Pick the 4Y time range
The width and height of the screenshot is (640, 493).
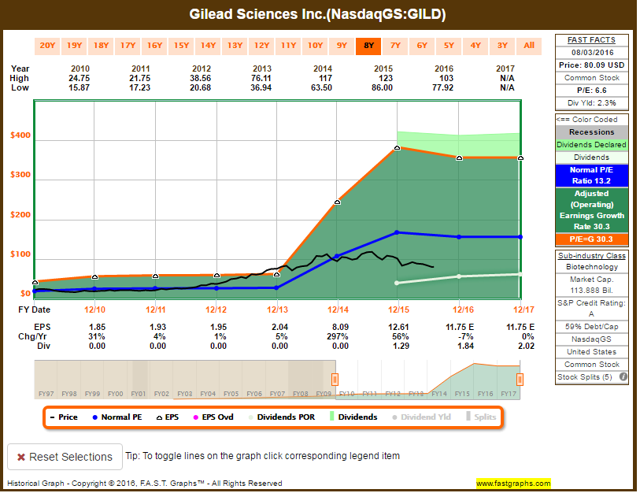click(x=476, y=46)
